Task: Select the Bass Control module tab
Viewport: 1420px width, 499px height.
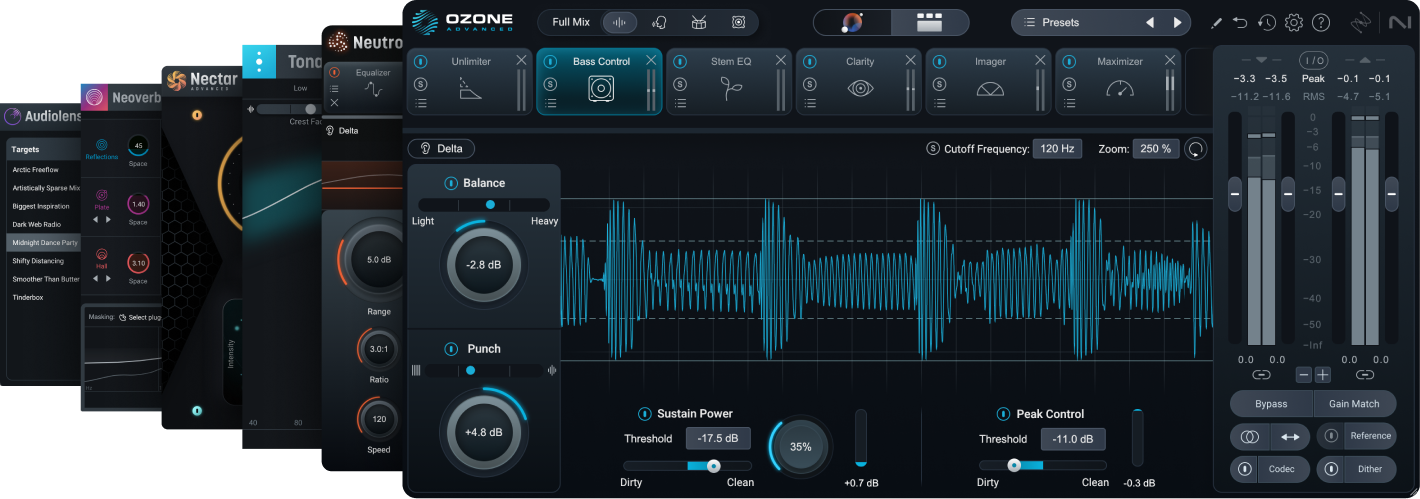Action: (600, 81)
